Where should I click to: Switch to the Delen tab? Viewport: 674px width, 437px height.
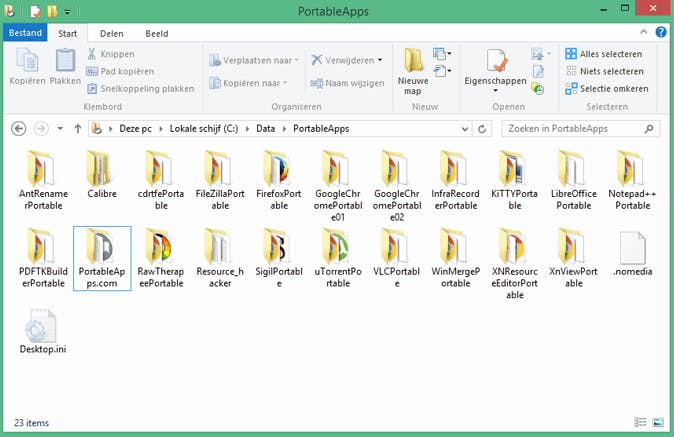click(111, 34)
